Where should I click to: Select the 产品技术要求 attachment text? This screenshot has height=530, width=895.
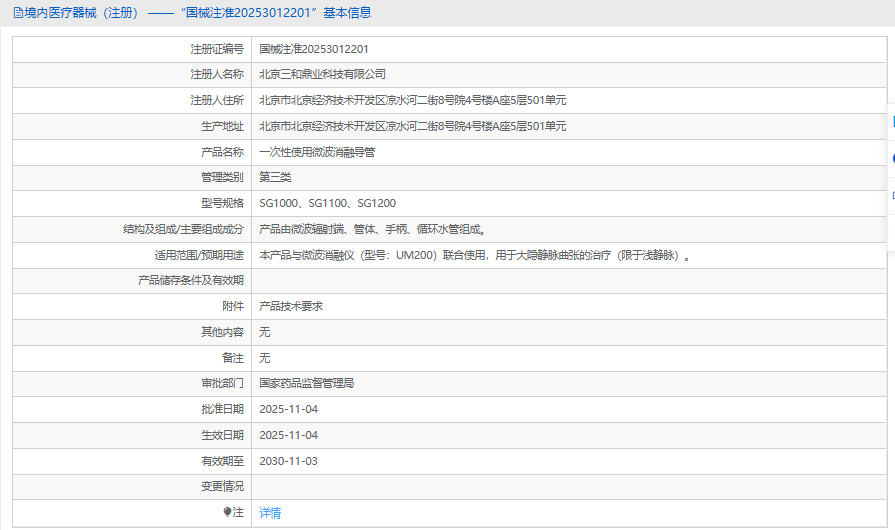291,306
